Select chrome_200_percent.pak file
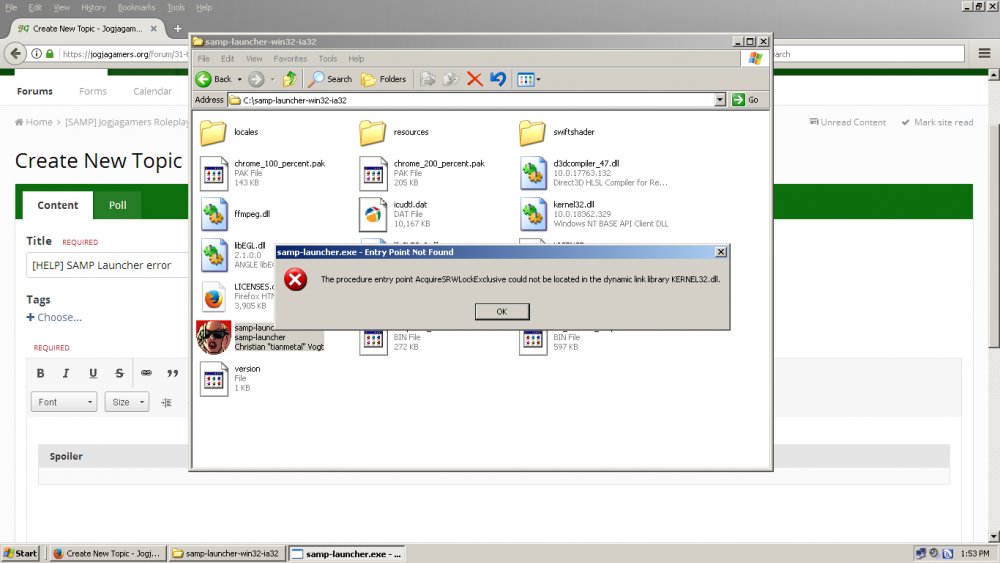This screenshot has height=563, width=1000. click(x=422, y=173)
